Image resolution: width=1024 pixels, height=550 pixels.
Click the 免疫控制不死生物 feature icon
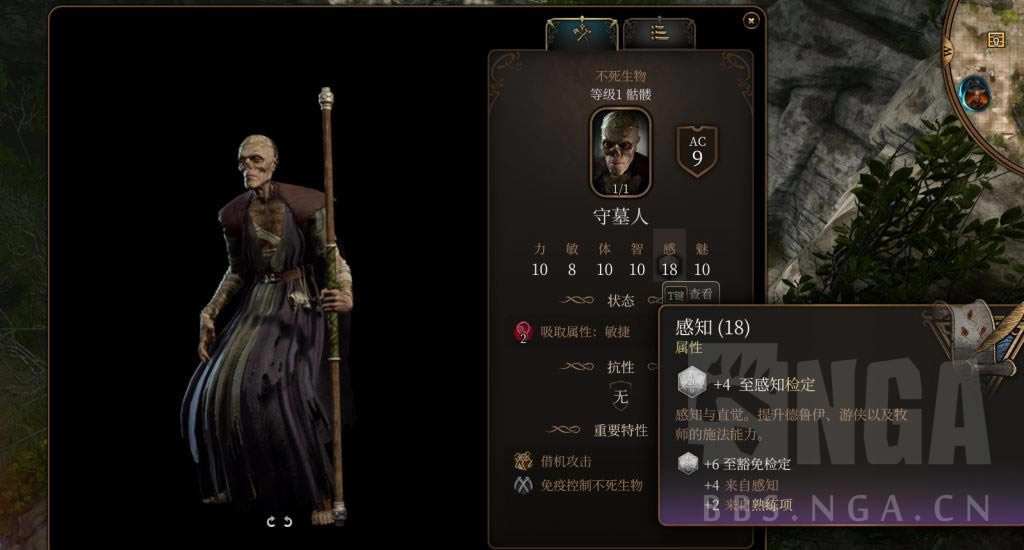523,485
